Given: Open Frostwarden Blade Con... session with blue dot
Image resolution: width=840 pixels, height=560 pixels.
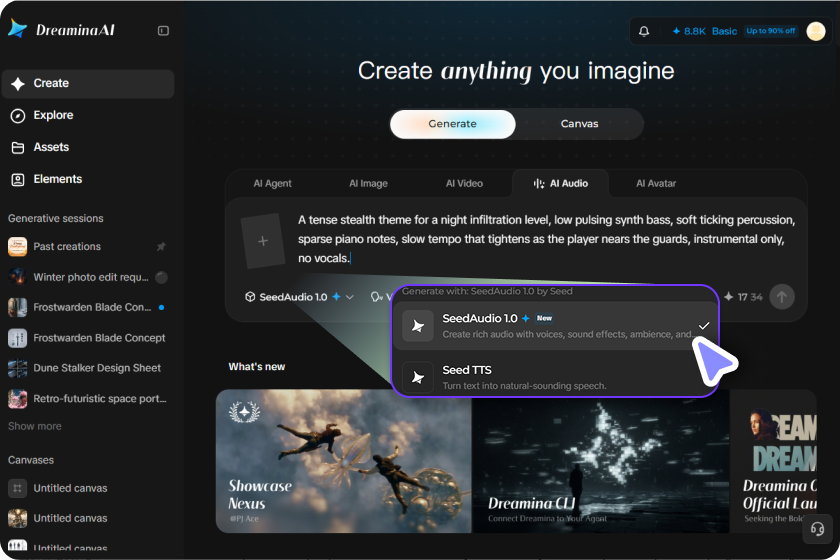Looking at the screenshot, I should tap(87, 308).
